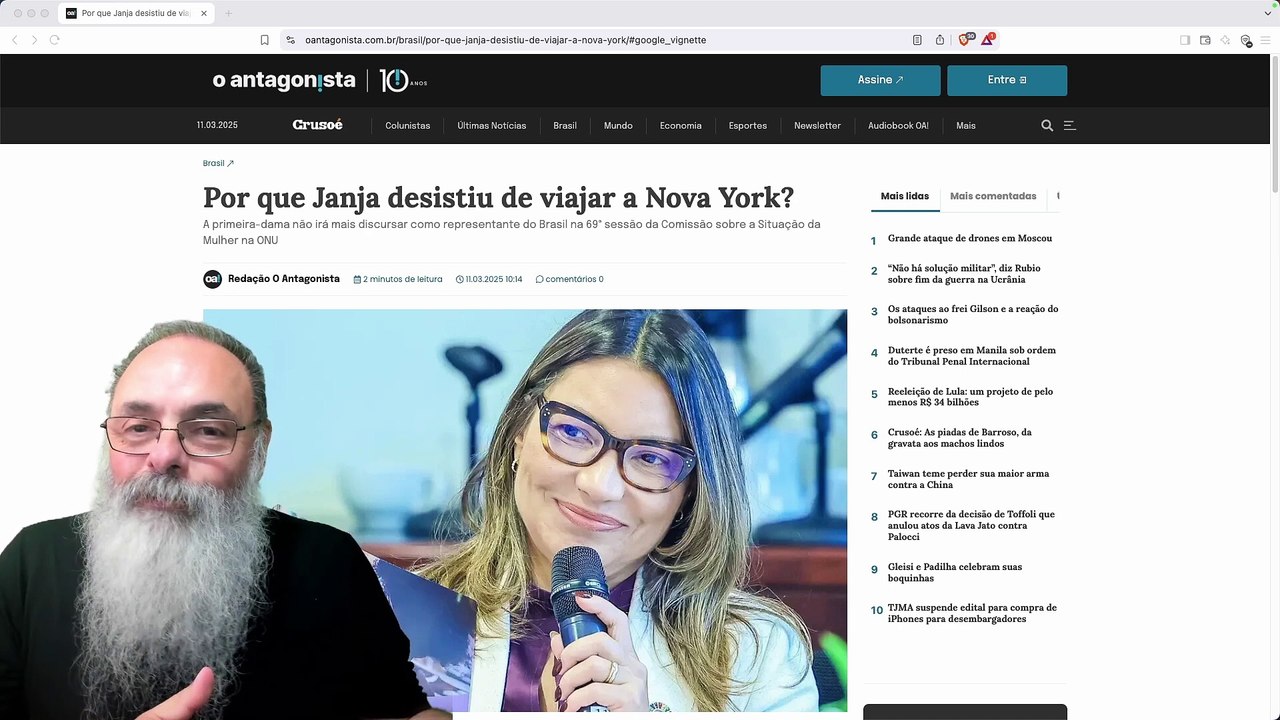The image size is (1280, 720).
Task: Bookmark this page using the bookmark icon
Action: pyautogui.click(x=264, y=40)
